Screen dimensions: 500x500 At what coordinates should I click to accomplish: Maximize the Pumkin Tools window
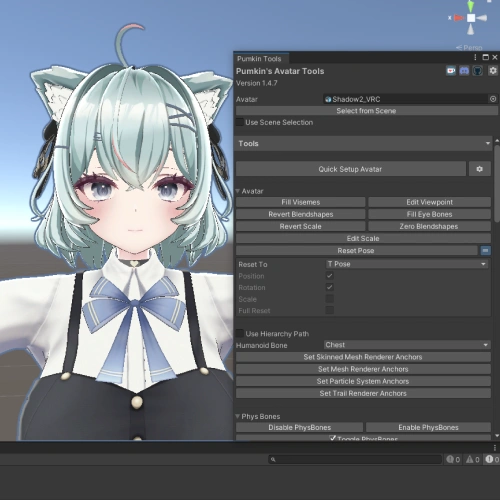486,57
